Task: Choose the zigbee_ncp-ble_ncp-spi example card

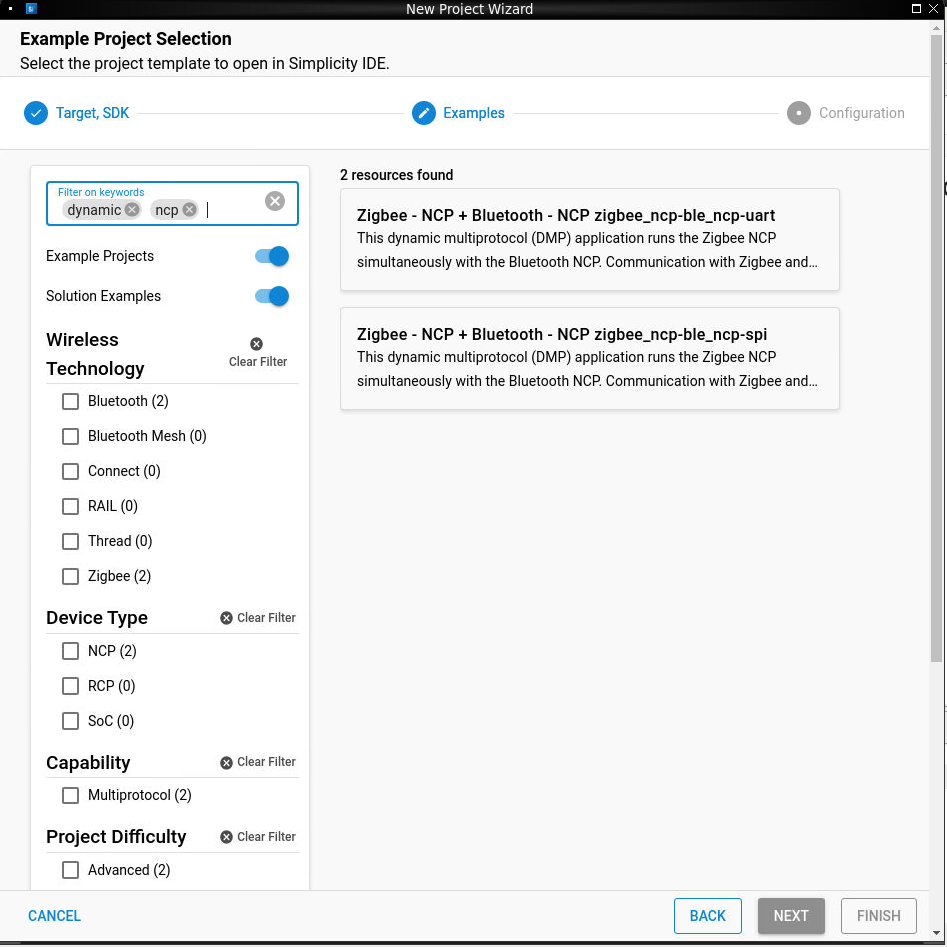Action: click(x=589, y=358)
